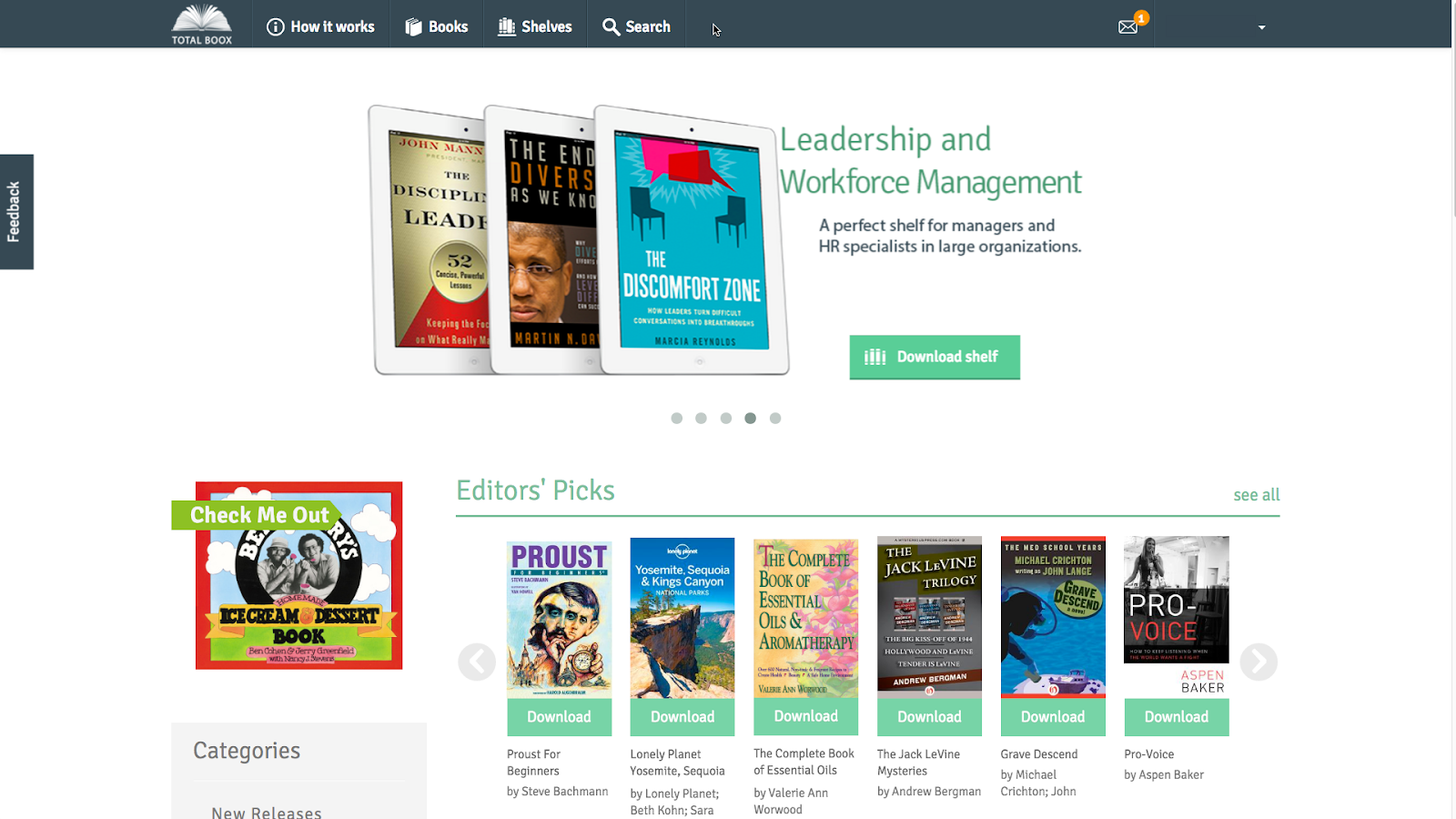Click the Total Boox logo

(x=202, y=25)
